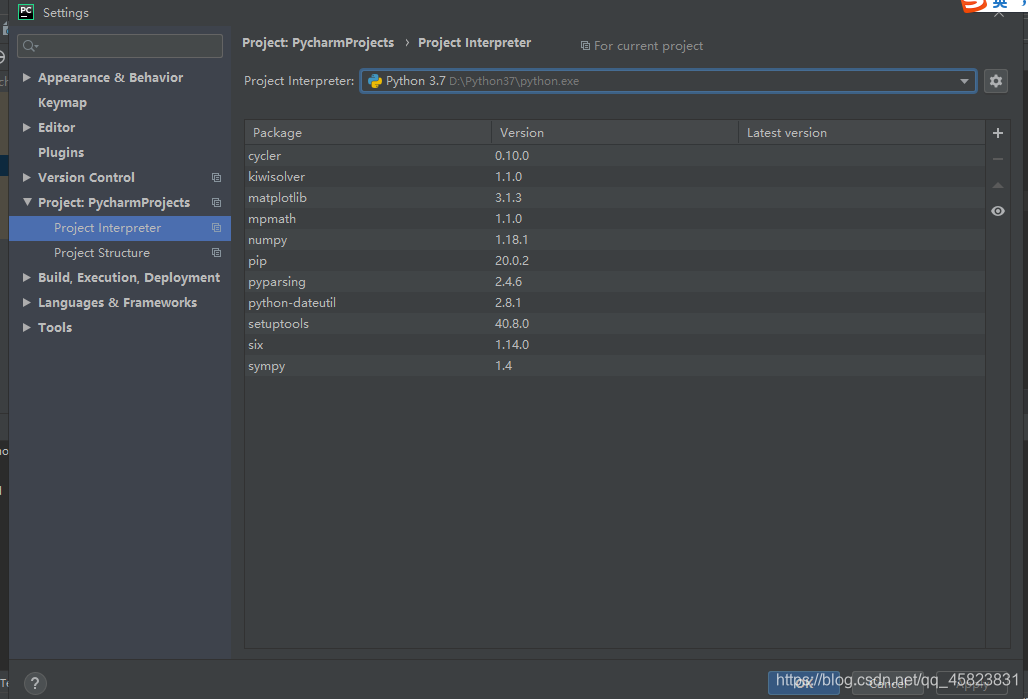Select the mpmath package row
This screenshot has height=699, width=1028.
pos(615,218)
